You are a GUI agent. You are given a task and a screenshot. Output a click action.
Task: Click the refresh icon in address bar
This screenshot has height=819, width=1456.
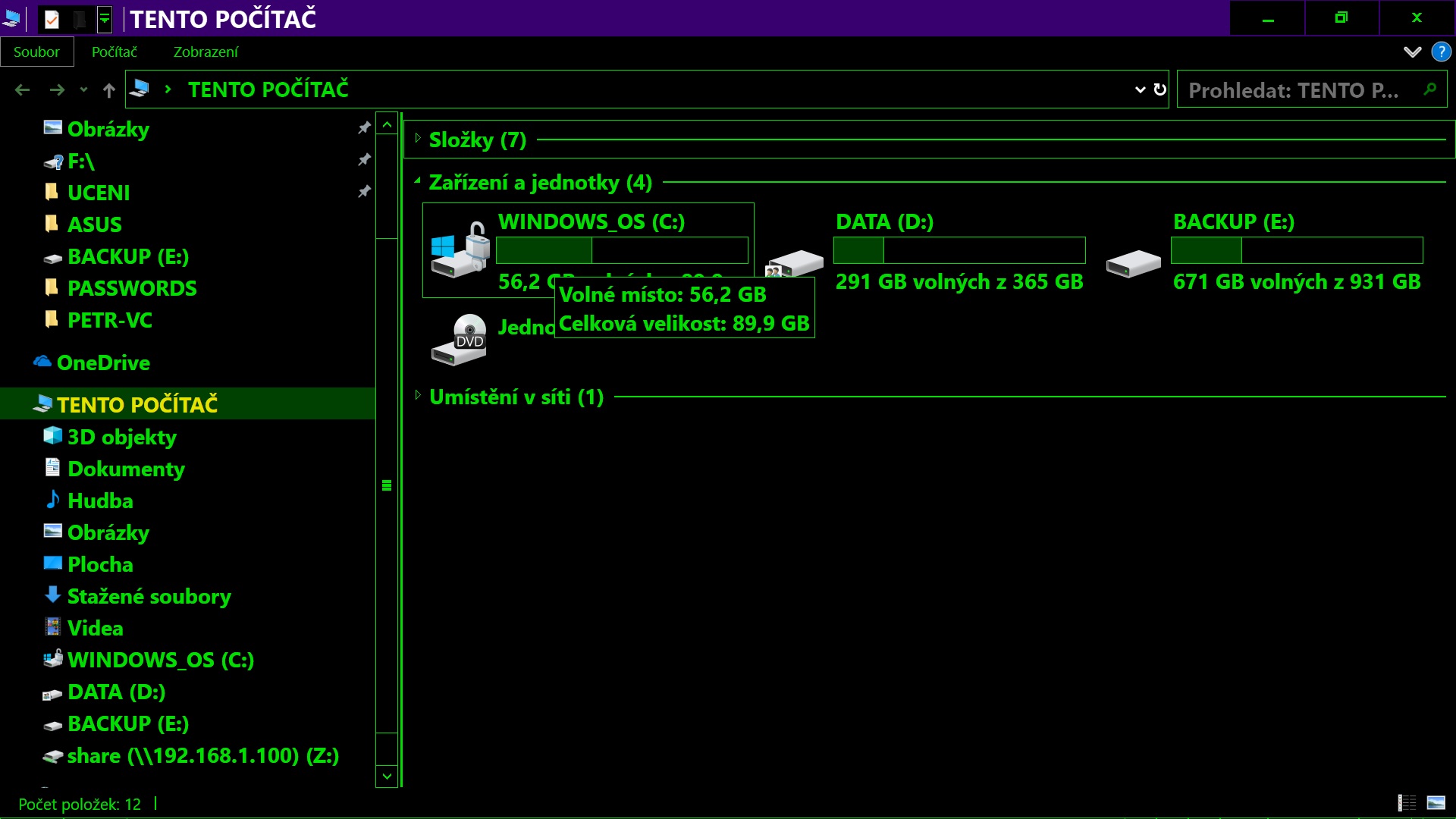pos(1159,89)
